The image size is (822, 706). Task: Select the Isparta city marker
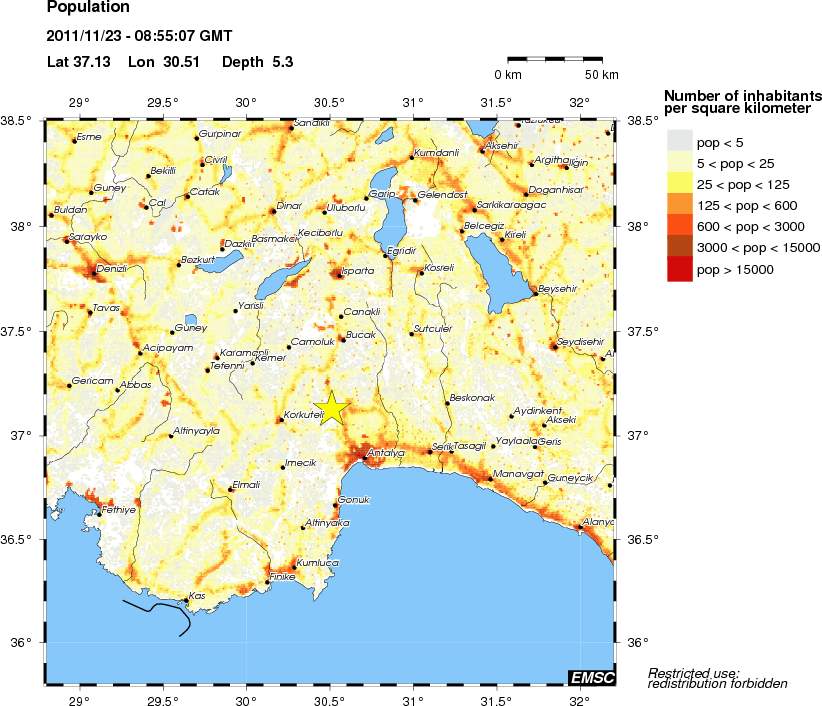click(x=337, y=272)
